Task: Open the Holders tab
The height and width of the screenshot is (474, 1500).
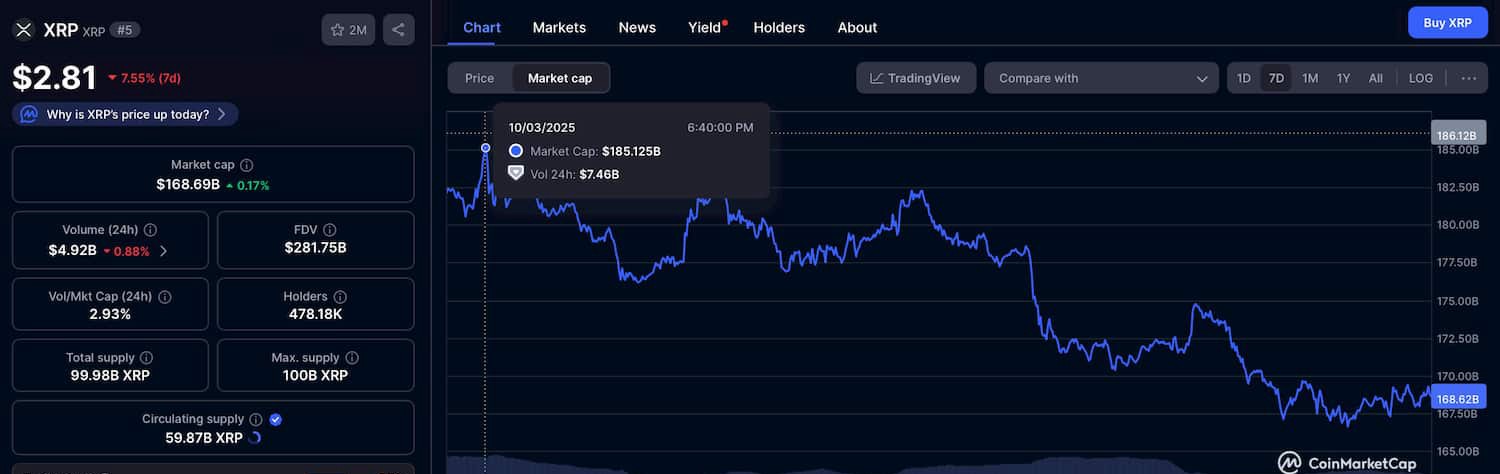Action: click(779, 27)
